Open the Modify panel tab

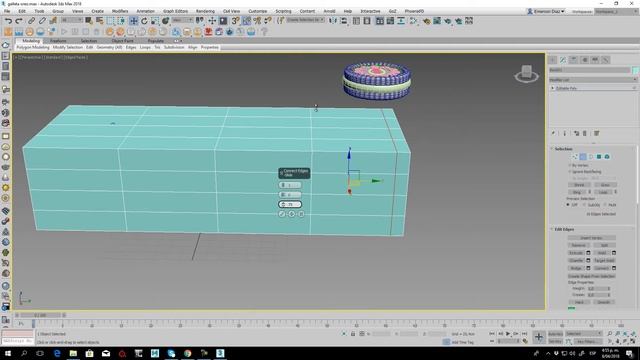(563, 60)
